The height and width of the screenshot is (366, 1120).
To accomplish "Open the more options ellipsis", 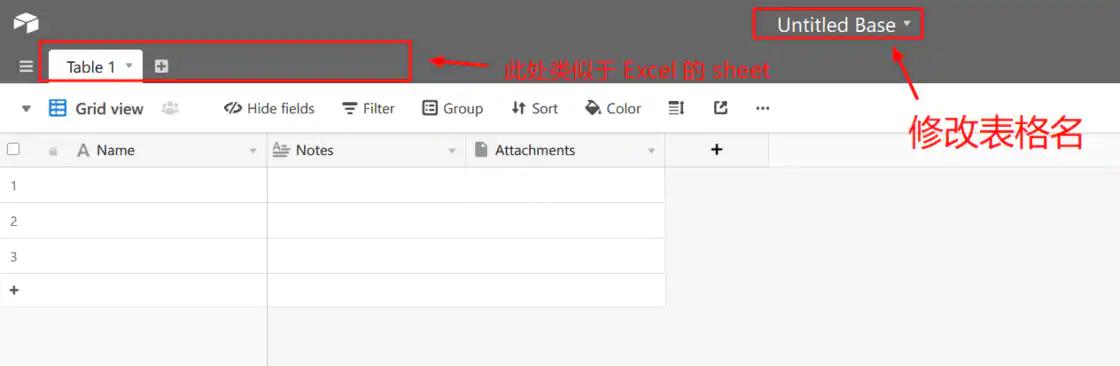I will 763,109.
